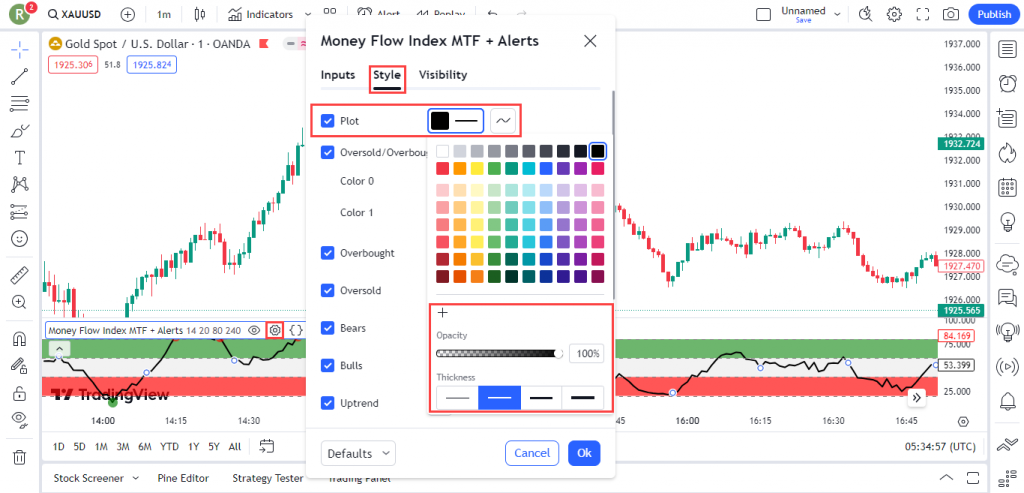Take a snapshot with camera icon
The height and width of the screenshot is (493, 1024).
(x=952, y=14)
